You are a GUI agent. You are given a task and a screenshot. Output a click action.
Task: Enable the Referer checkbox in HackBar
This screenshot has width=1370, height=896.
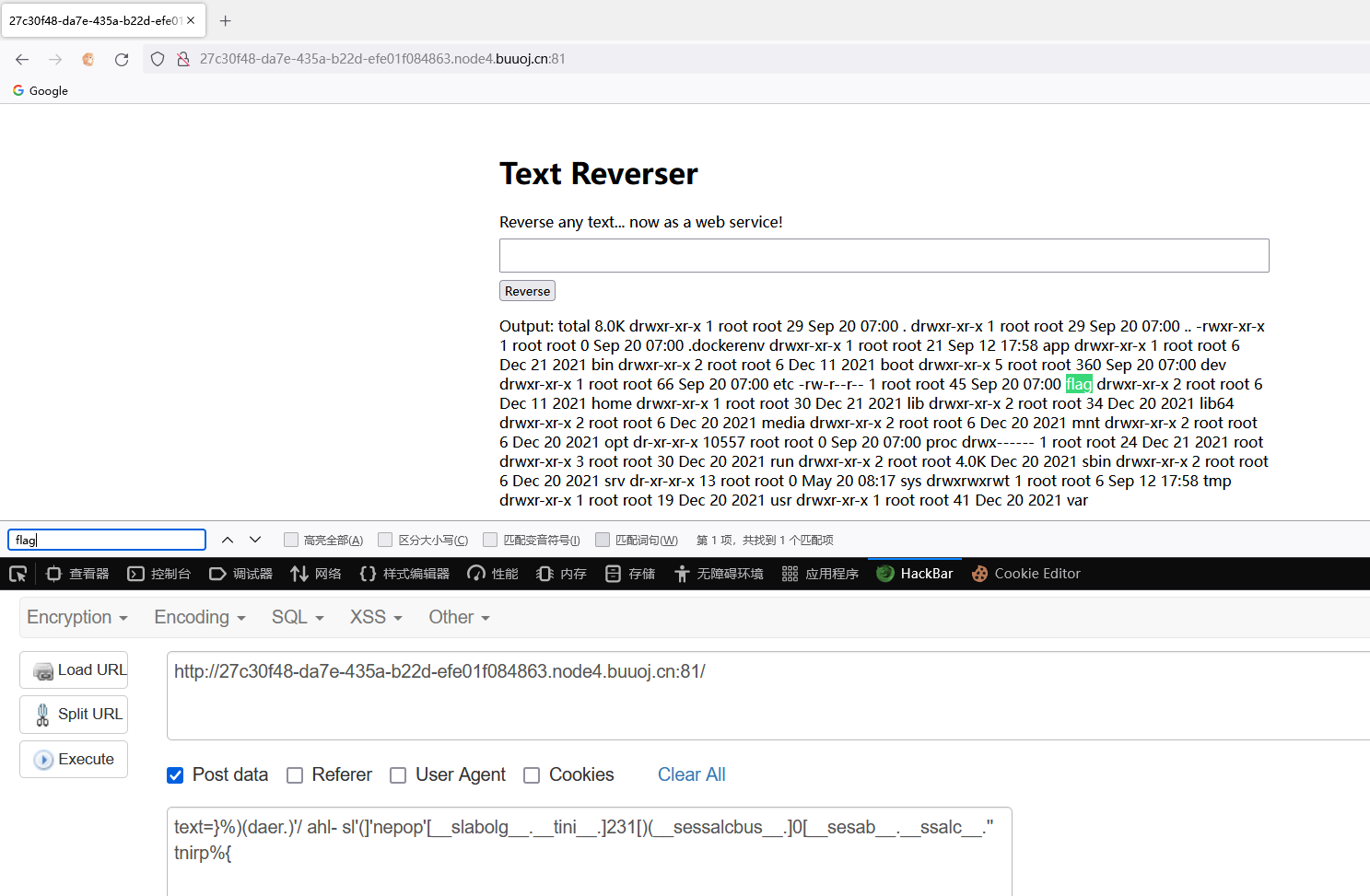point(295,775)
